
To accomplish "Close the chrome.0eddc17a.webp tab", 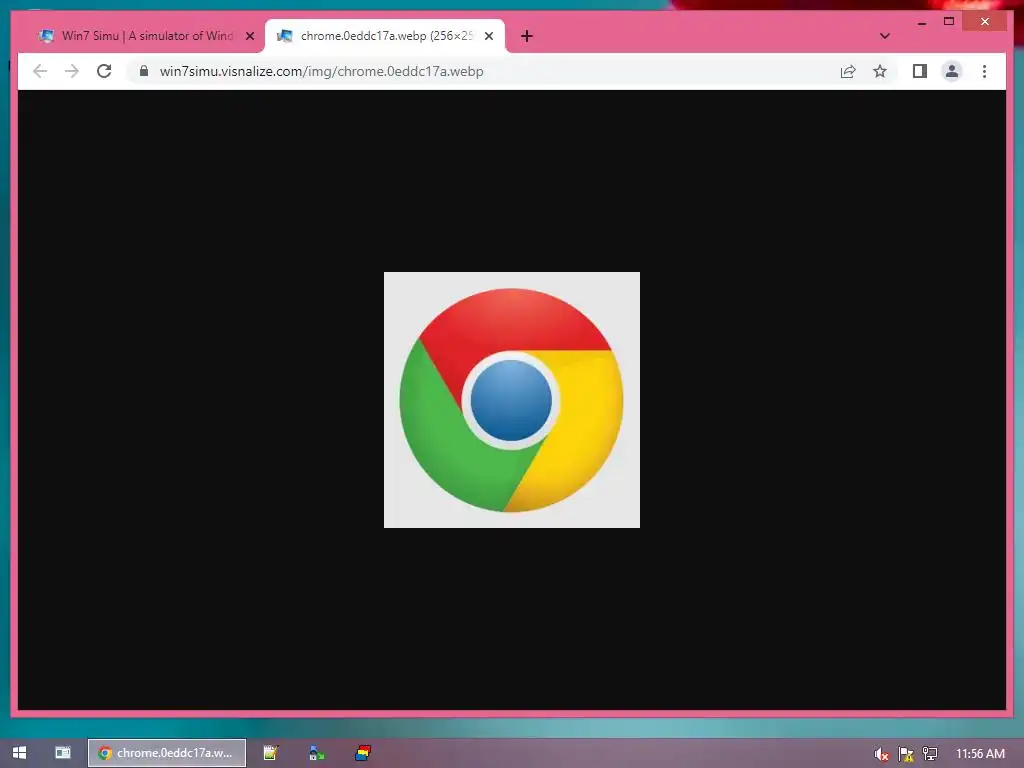I will (488, 36).
